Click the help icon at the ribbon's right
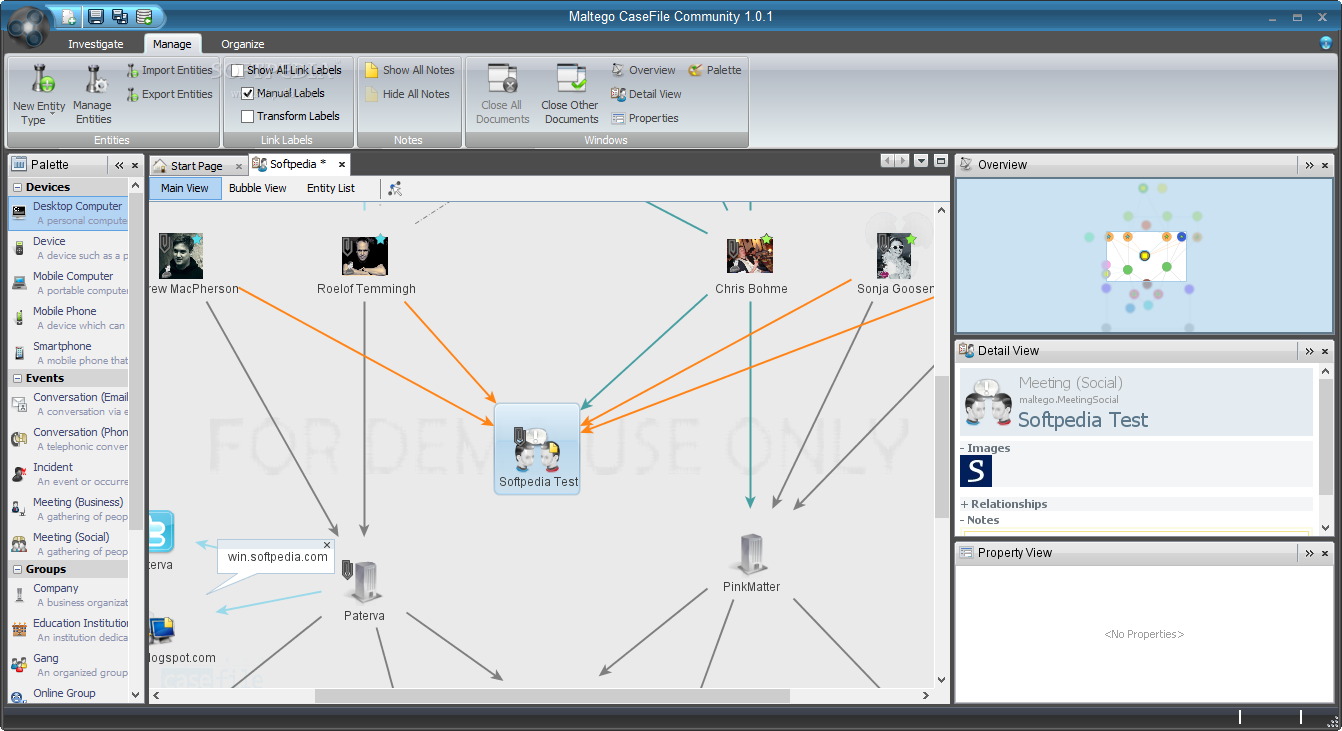 click(1326, 43)
